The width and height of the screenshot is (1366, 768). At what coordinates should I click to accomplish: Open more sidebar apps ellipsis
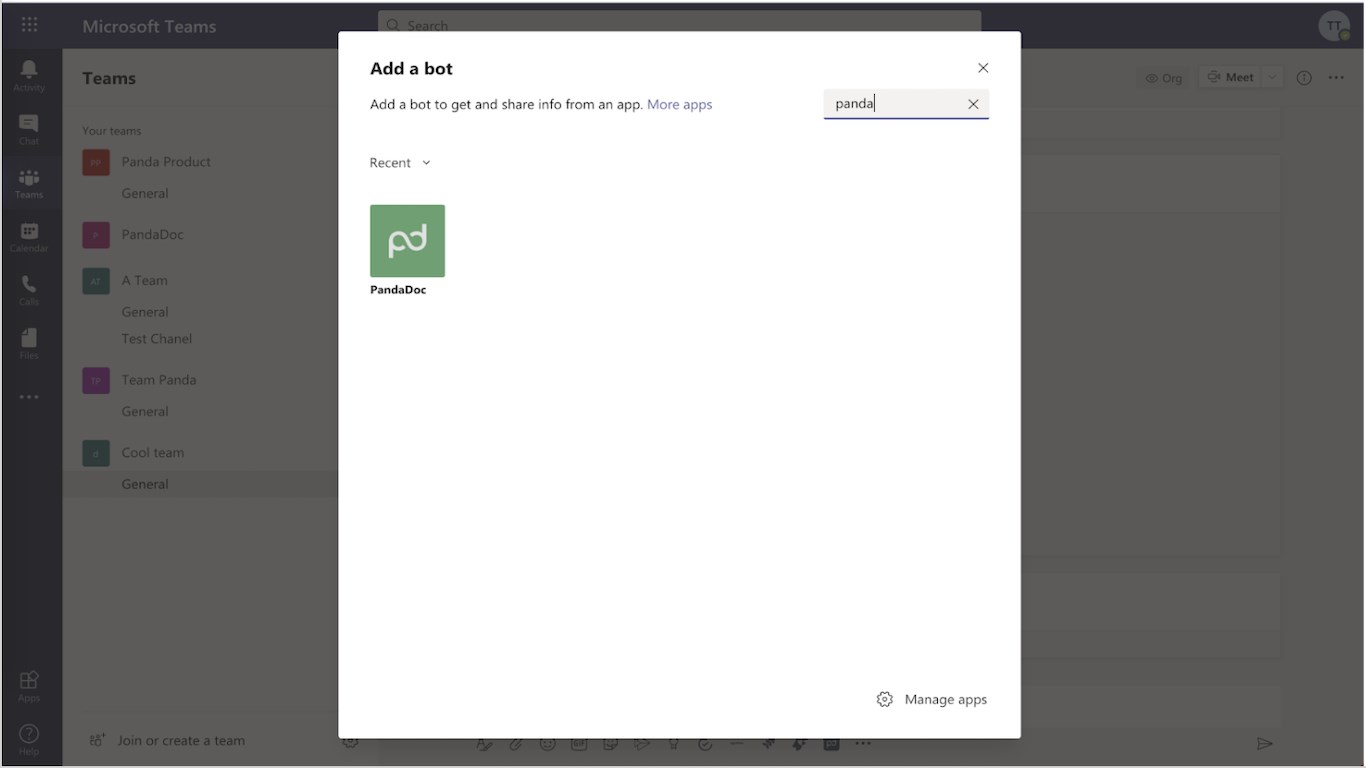(29, 397)
